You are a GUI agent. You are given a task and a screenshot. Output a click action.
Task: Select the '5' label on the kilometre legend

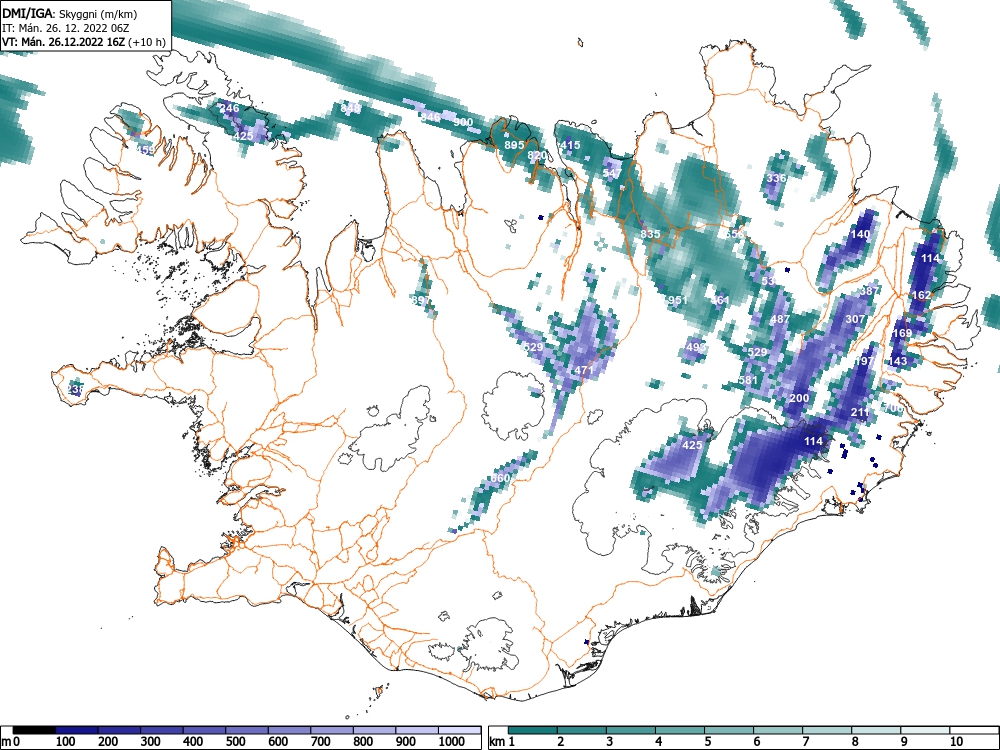[708, 742]
